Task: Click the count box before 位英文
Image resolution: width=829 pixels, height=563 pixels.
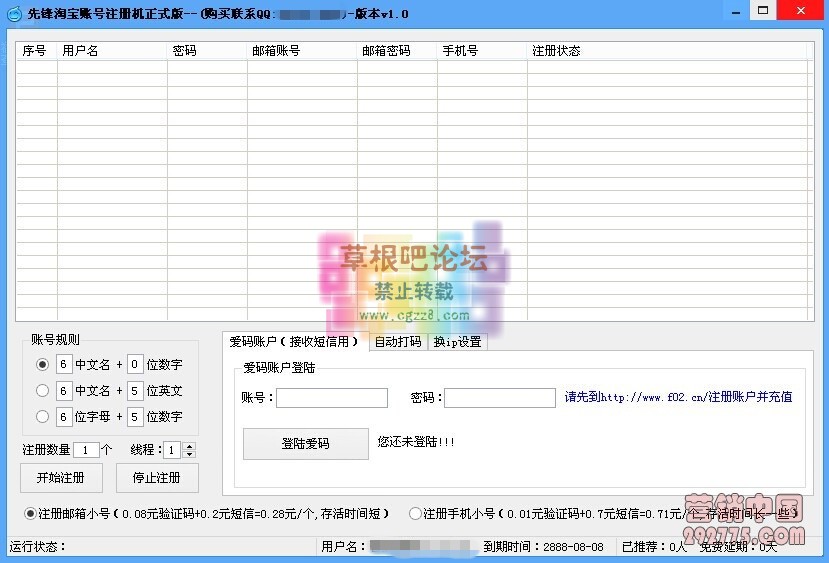Action: click(x=135, y=391)
